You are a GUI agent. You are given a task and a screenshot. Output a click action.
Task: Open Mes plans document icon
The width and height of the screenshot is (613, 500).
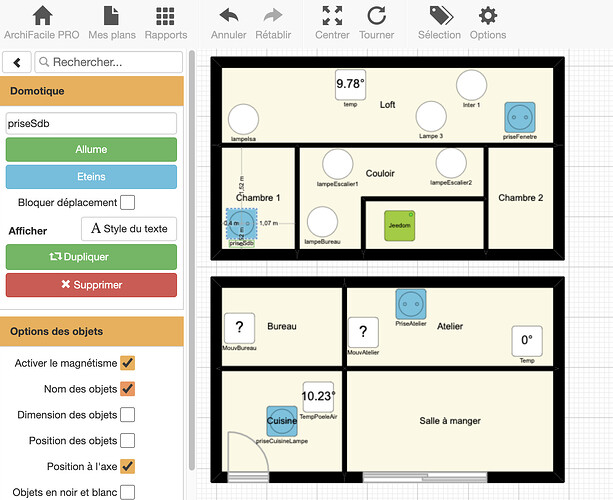click(x=111, y=16)
